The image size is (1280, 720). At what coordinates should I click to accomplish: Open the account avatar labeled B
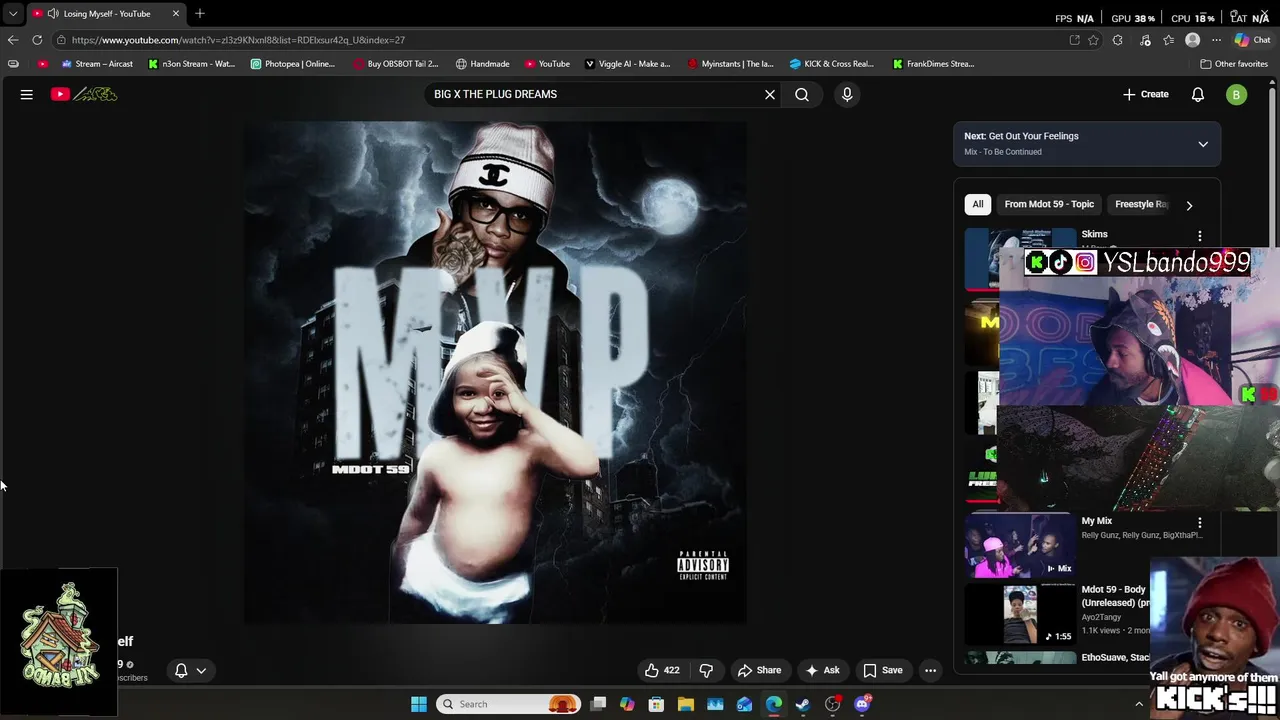pos(1237,94)
